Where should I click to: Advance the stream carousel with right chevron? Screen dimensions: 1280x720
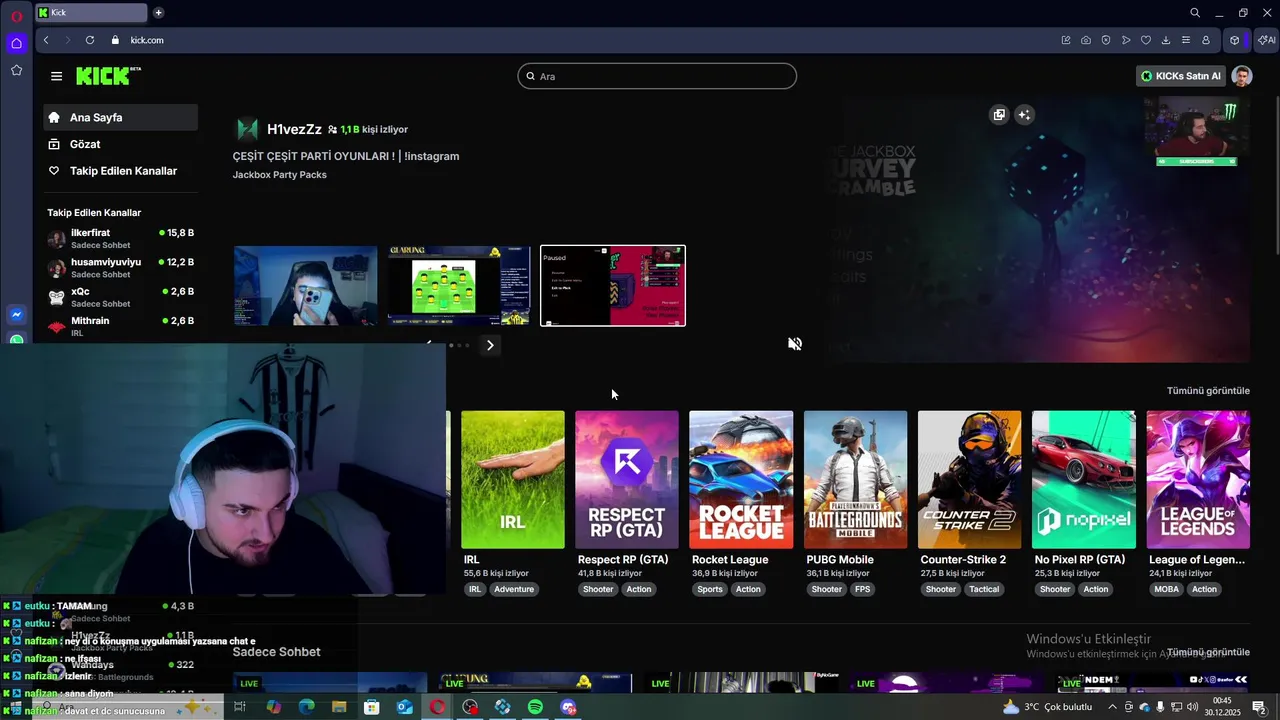pos(490,345)
